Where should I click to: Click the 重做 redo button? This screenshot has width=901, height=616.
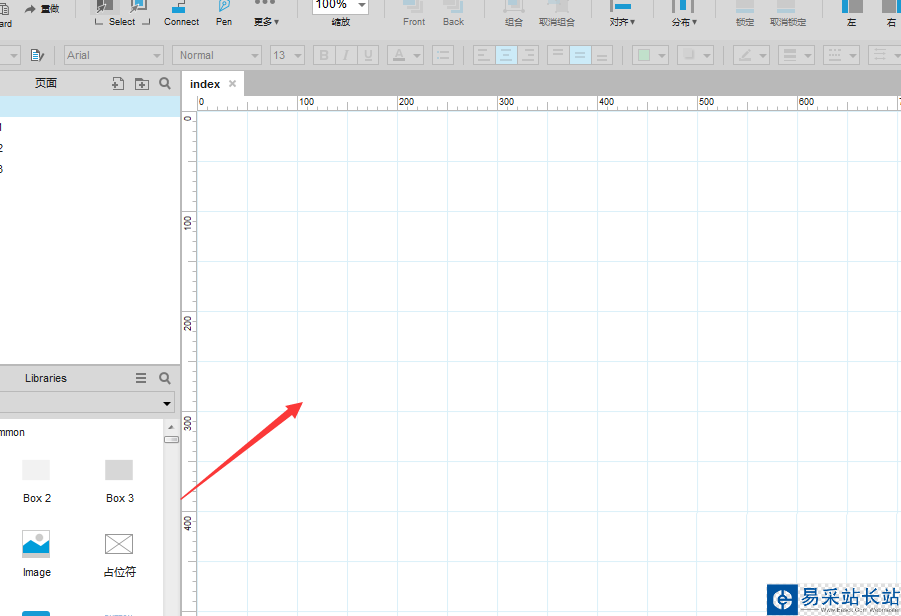coord(42,9)
